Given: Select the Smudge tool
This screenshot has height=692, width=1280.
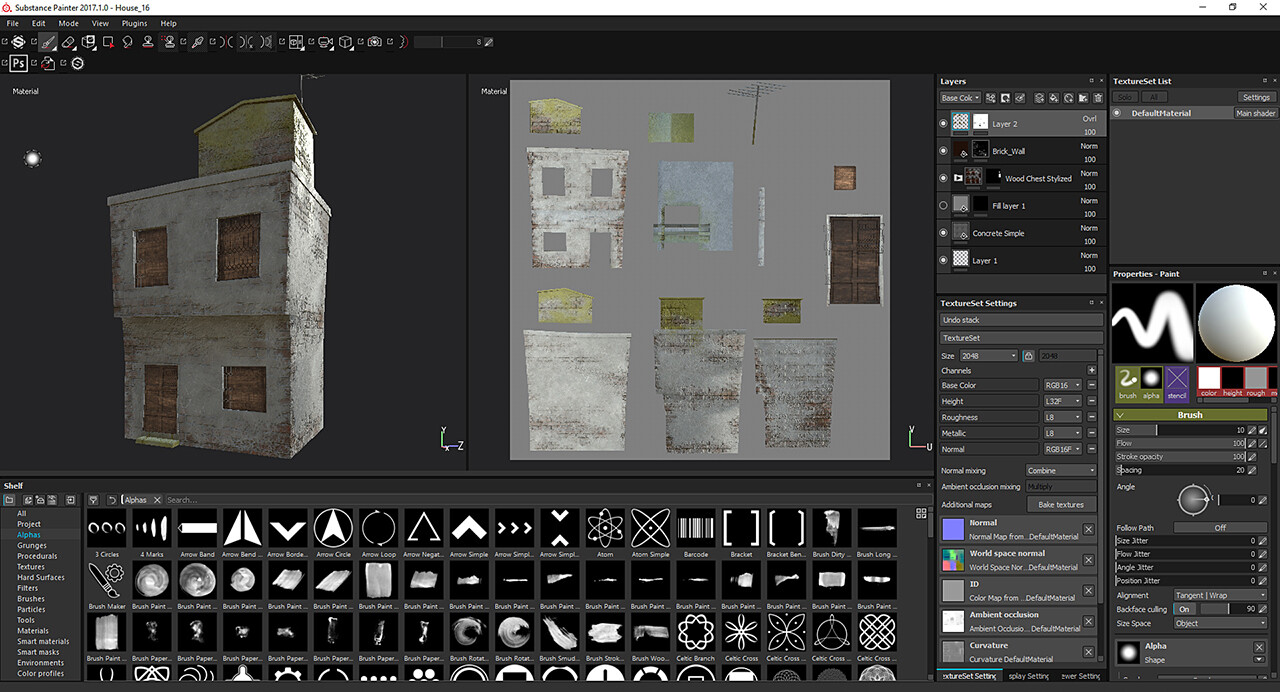Looking at the screenshot, I should click(x=127, y=42).
